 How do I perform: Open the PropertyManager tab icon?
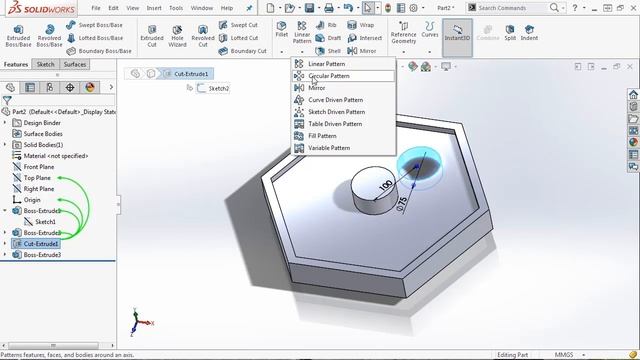[x=30, y=87]
